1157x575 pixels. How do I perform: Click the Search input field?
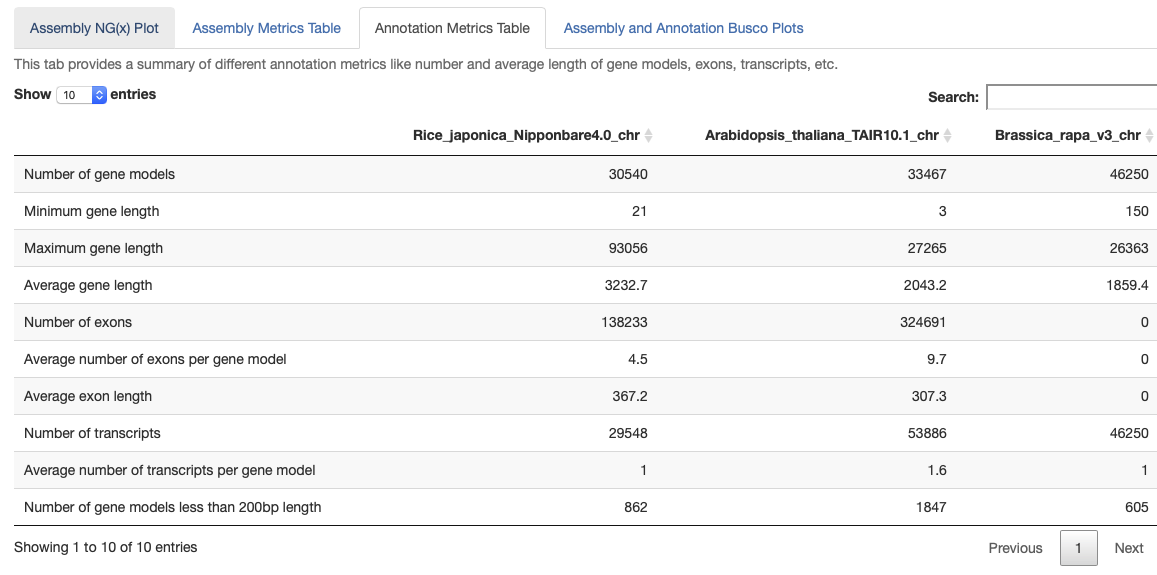[1071, 97]
